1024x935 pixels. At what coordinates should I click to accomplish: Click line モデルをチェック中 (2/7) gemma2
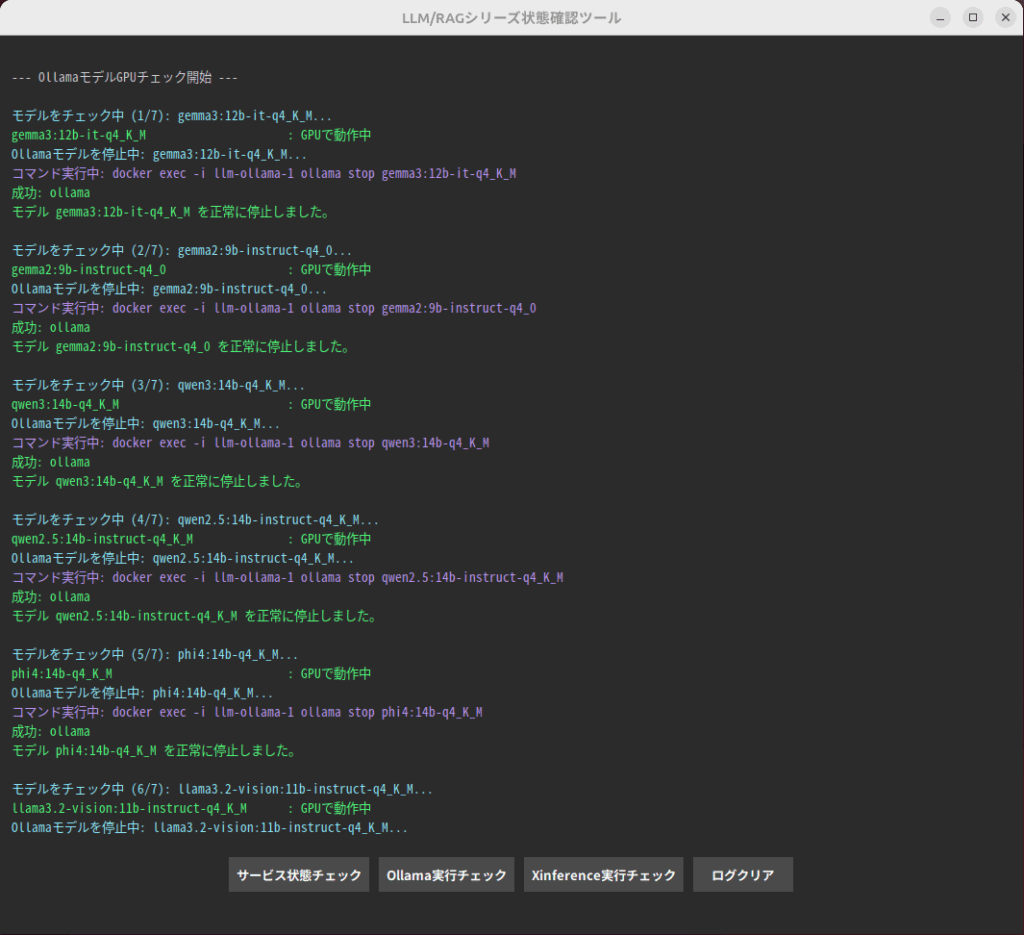(182, 250)
